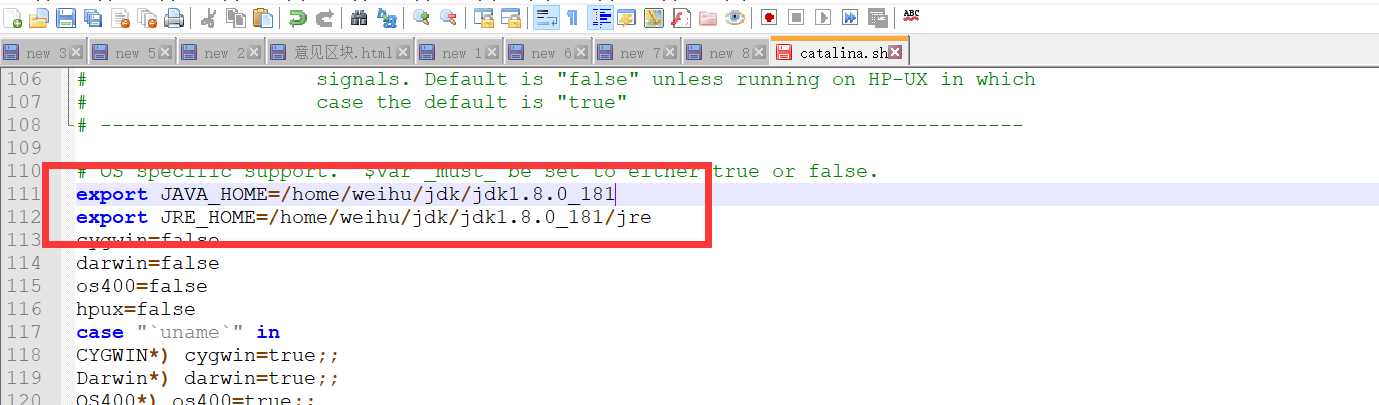Print the document with the printer icon
This screenshot has height=405, width=1379.
174,18
